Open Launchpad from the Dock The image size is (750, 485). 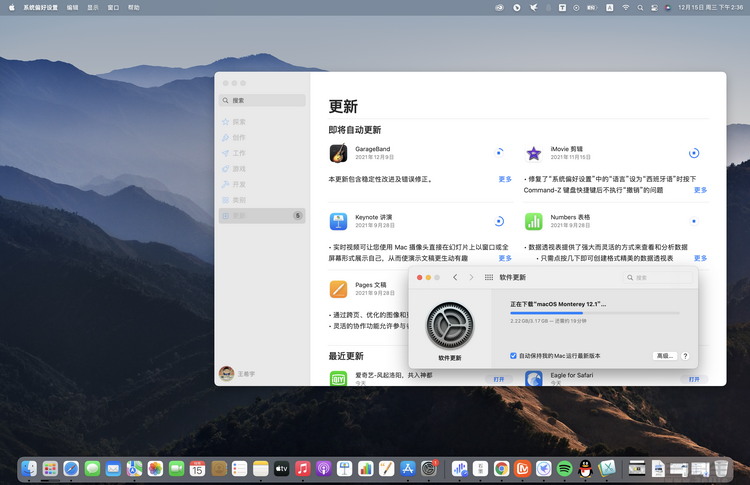[x=50, y=469]
